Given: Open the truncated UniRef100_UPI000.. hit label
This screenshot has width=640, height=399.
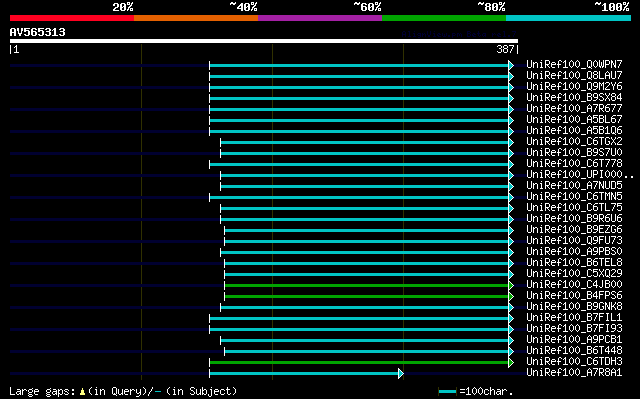Looking at the screenshot, I should coord(580,175).
